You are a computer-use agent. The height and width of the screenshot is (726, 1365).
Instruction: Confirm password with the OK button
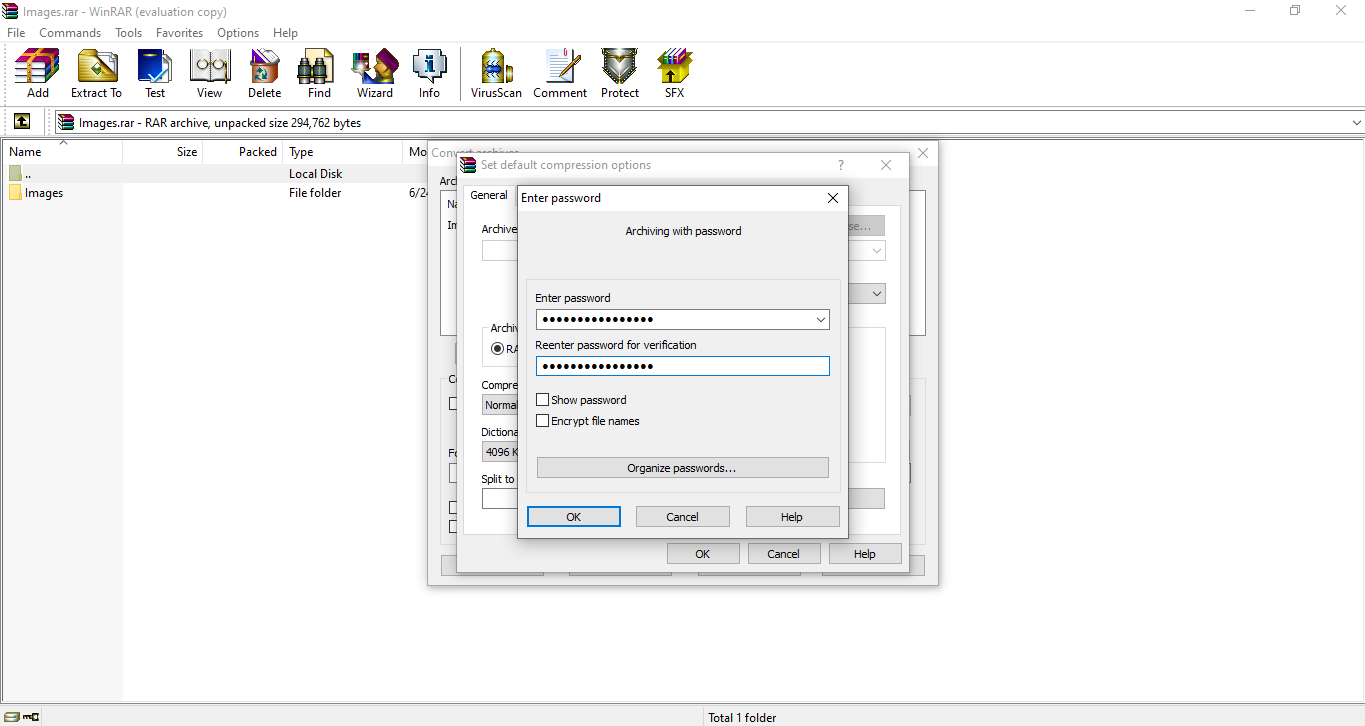[x=574, y=517]
